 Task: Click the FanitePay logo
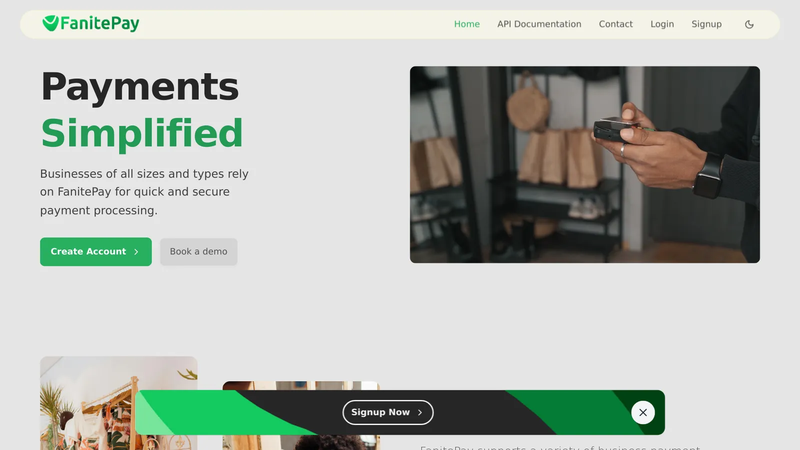pyautogui.click(x=91, y=23)
